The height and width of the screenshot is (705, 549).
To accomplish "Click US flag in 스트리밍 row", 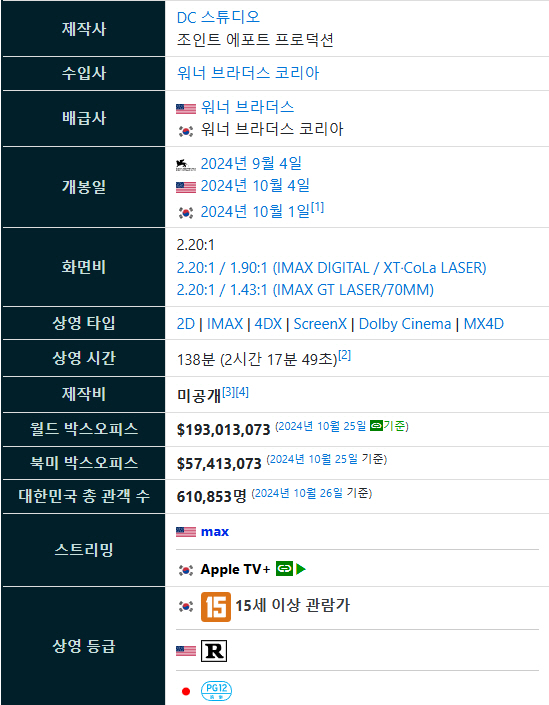I will pyautogui.click(x=186, y=532).
